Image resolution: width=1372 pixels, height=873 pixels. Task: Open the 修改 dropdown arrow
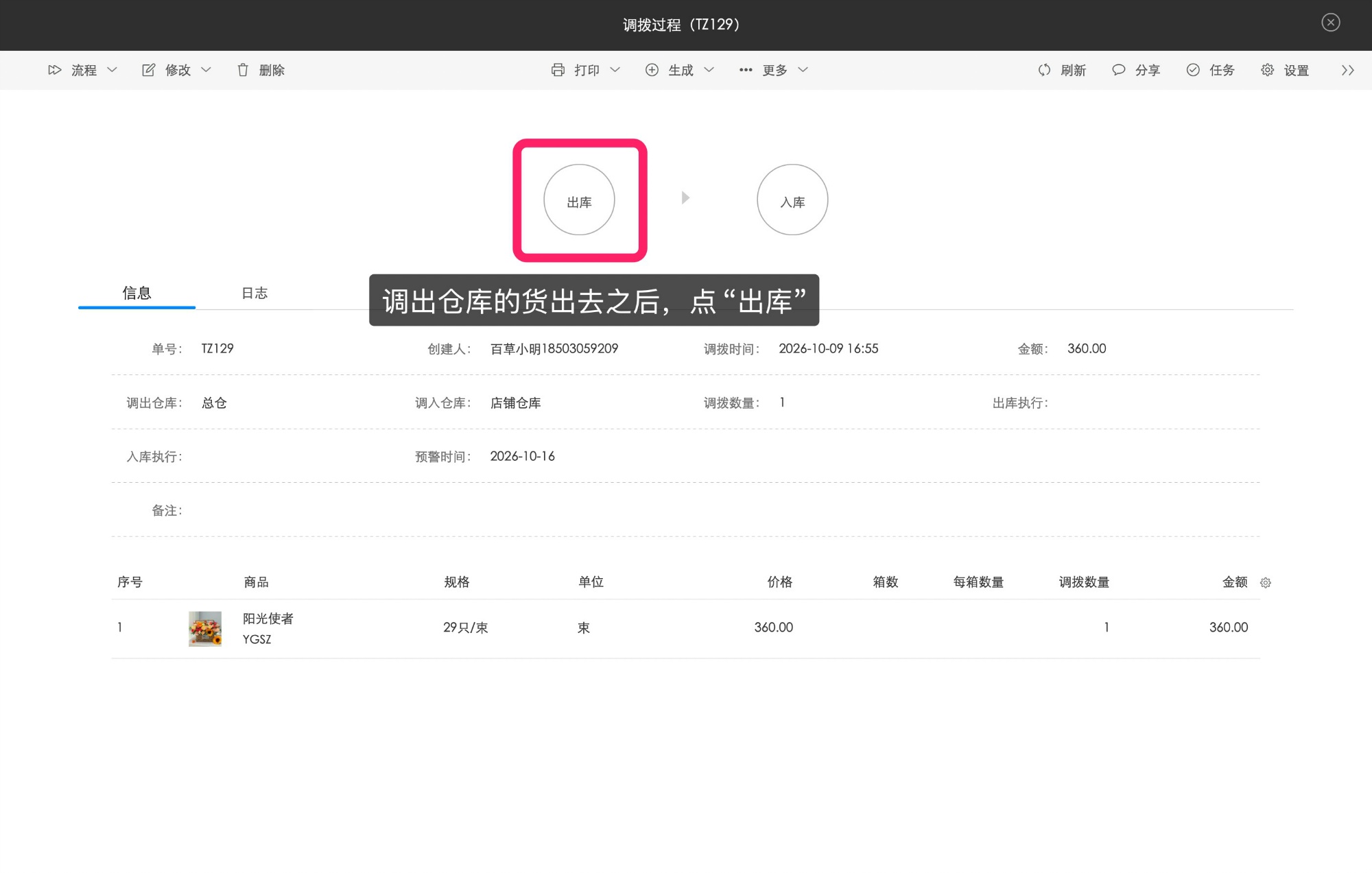(206, 70)
